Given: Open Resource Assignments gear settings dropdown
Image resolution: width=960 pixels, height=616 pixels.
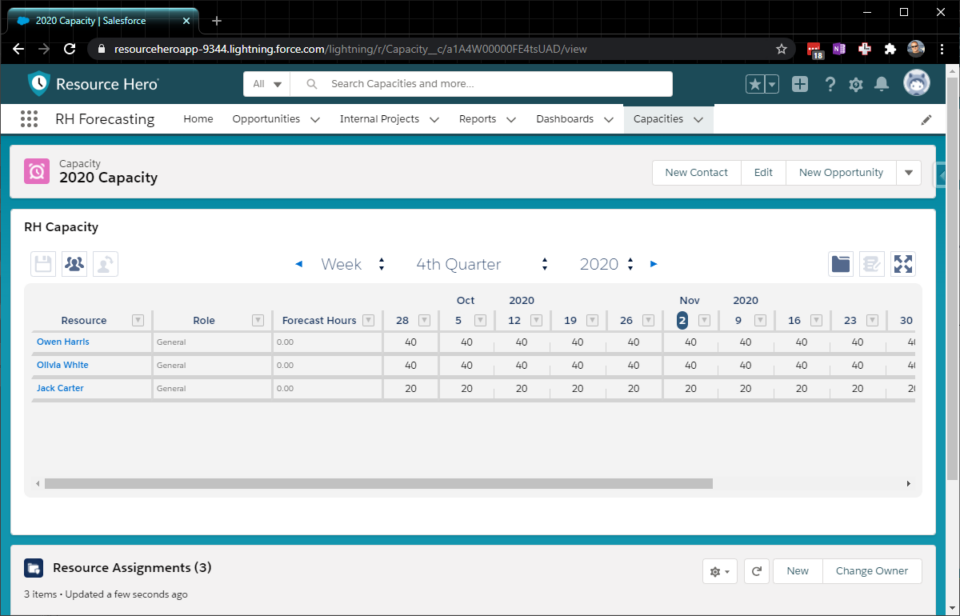Looking at the screenshot, I should (x=719, y=571).
